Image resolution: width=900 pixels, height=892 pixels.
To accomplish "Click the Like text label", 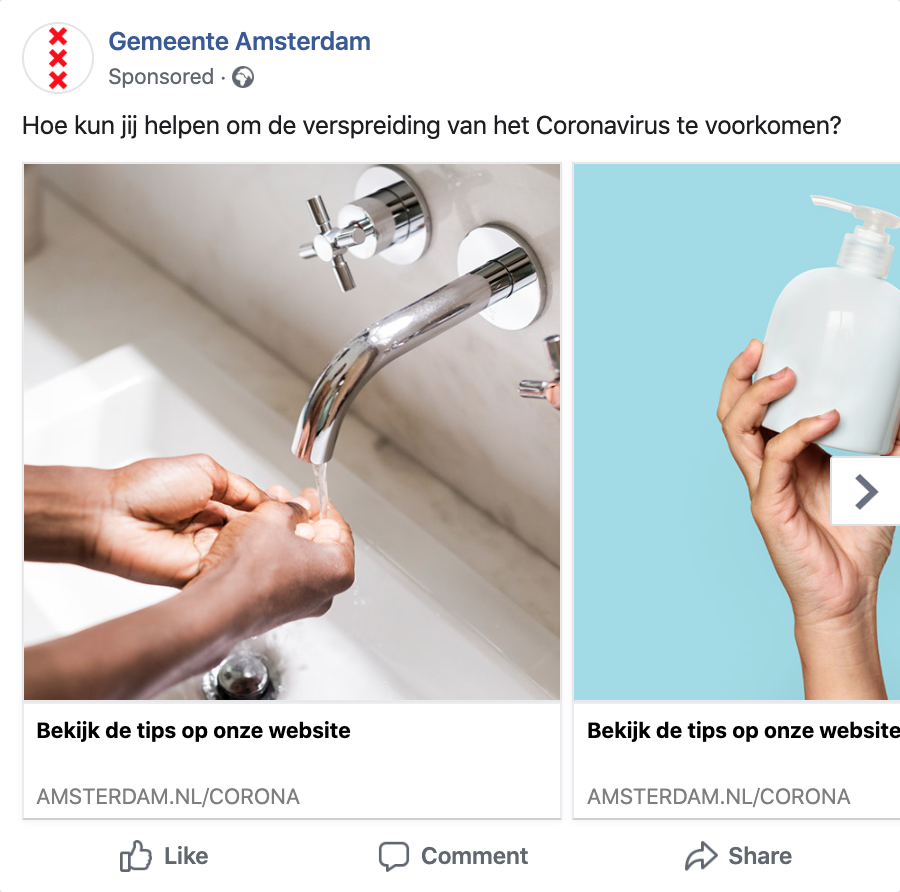I will coord(186,856).
